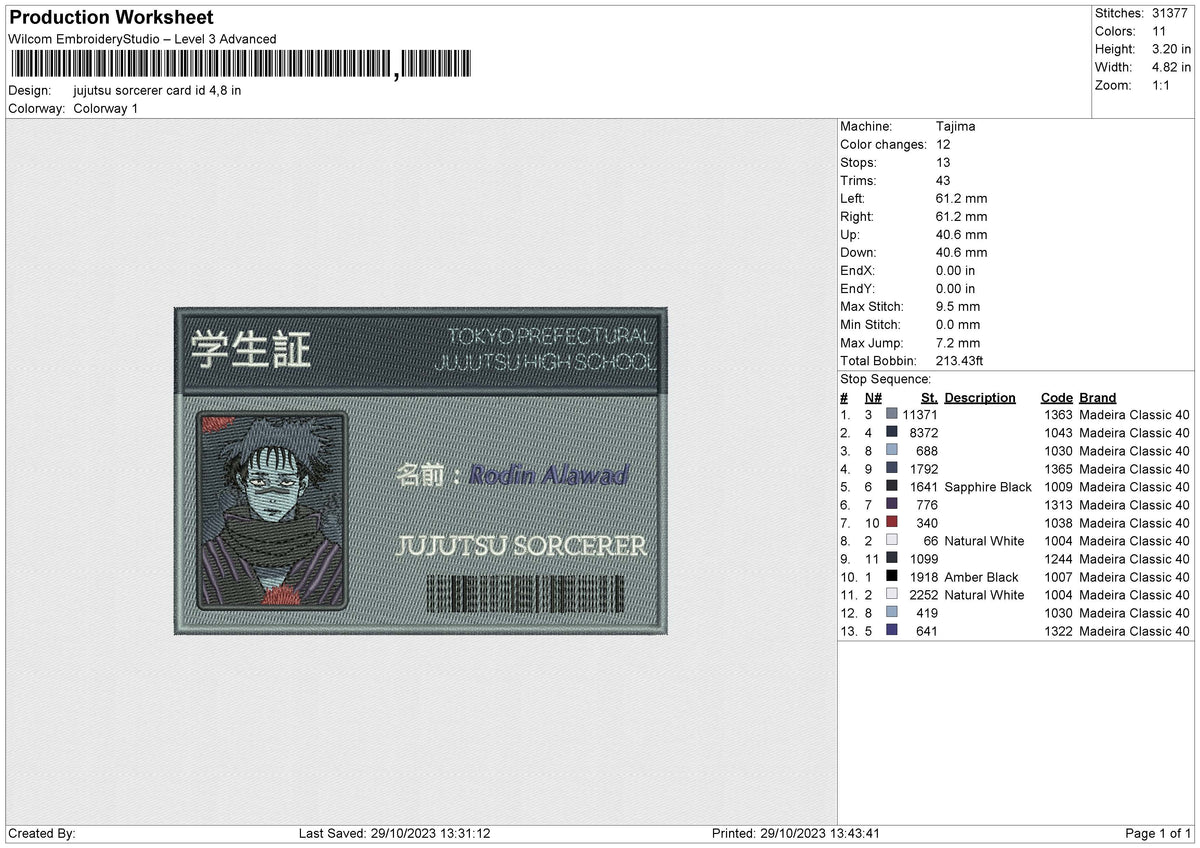Click the Production Worksheet title

tap(111, 18)
